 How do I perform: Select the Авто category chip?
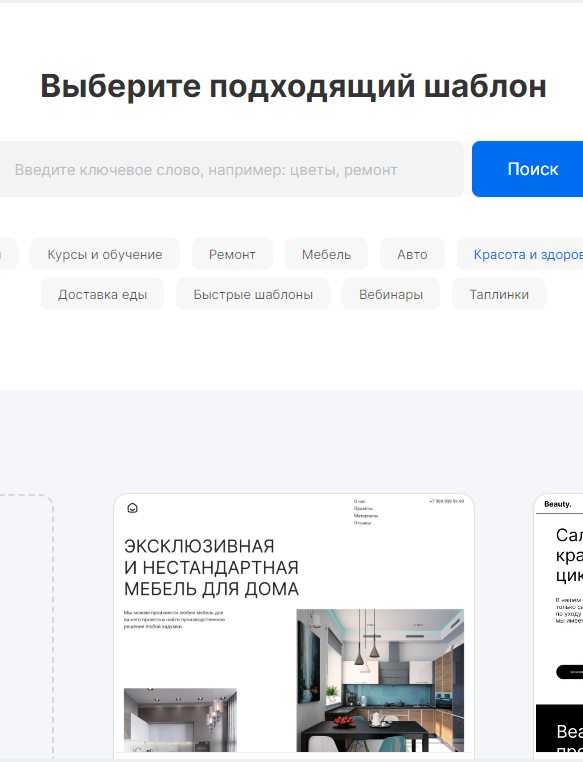412,254
